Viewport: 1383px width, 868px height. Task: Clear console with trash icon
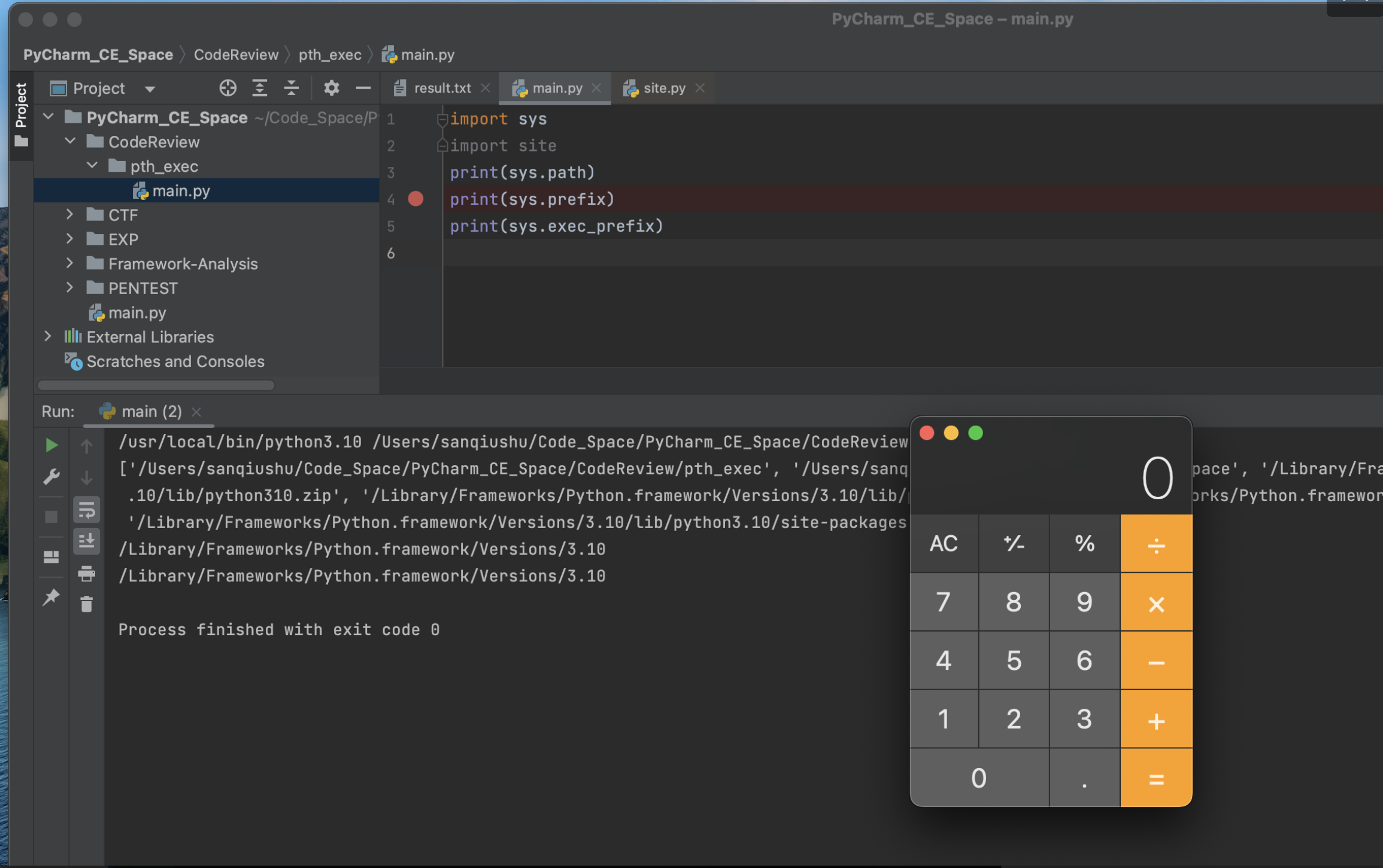click(x=86, y=604)
